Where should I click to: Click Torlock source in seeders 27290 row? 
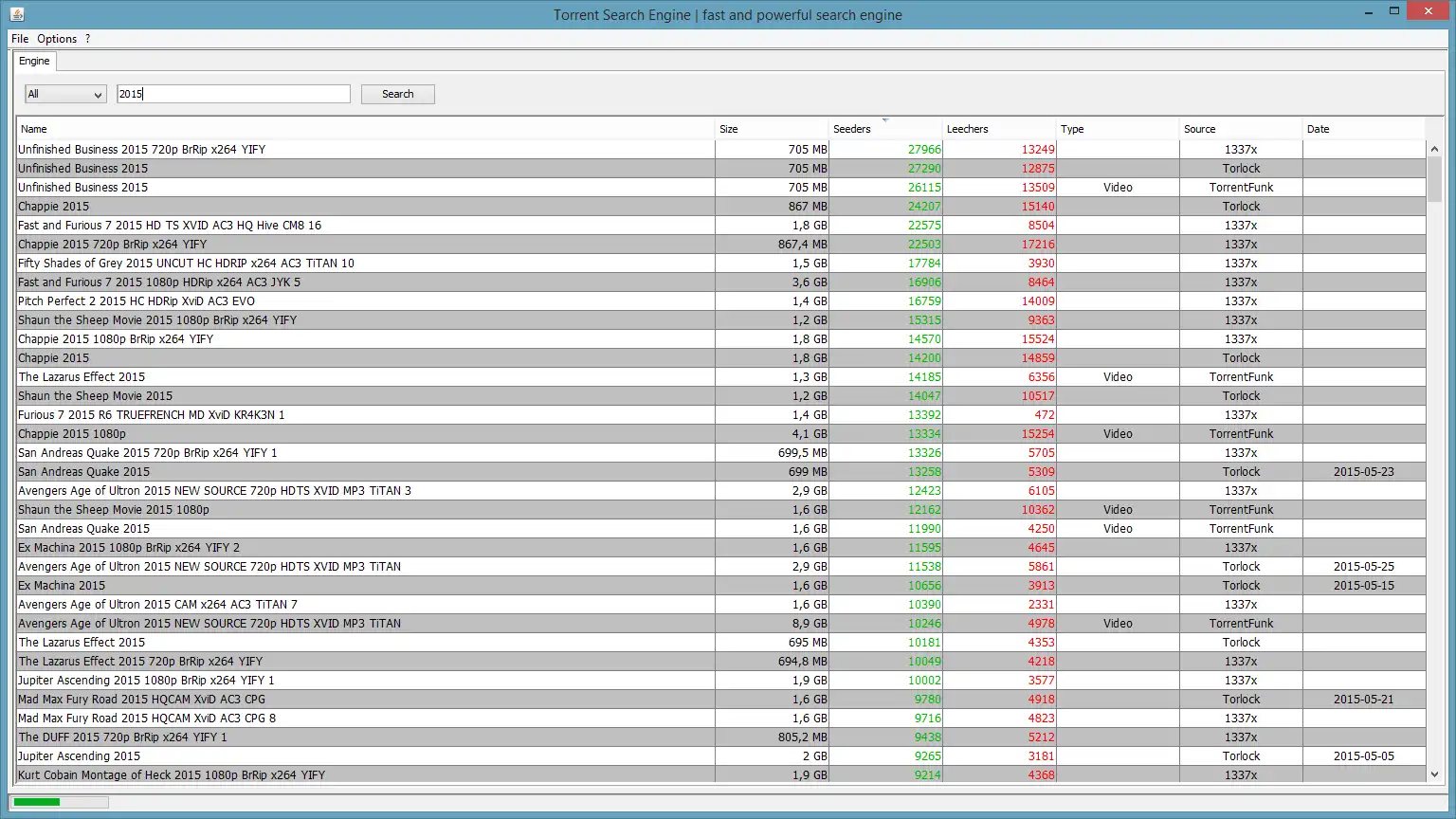pyautogui.click(x=1241, y=168)
